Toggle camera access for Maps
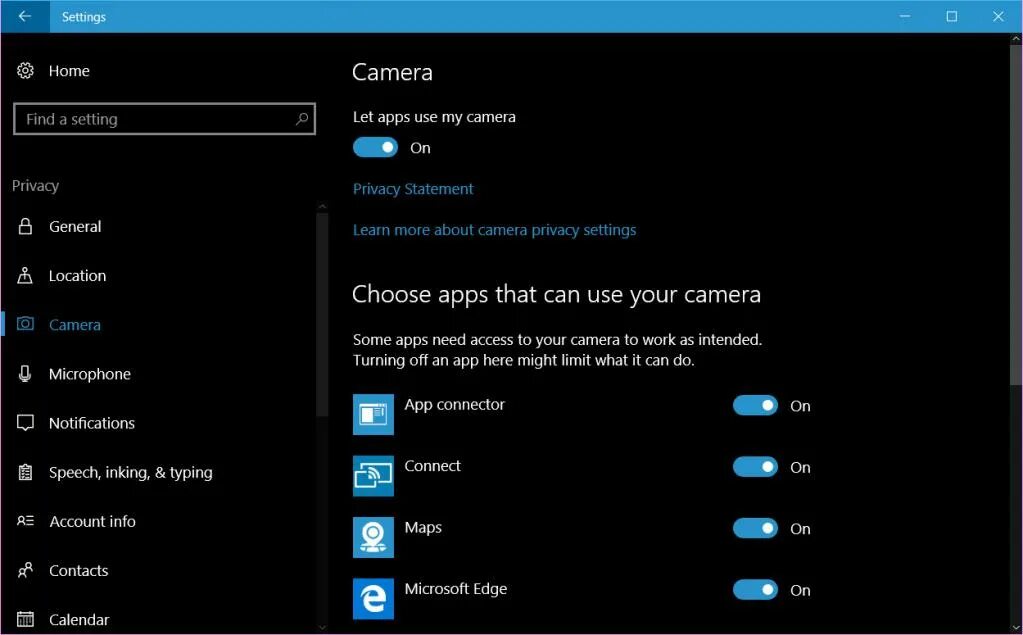 755,529
